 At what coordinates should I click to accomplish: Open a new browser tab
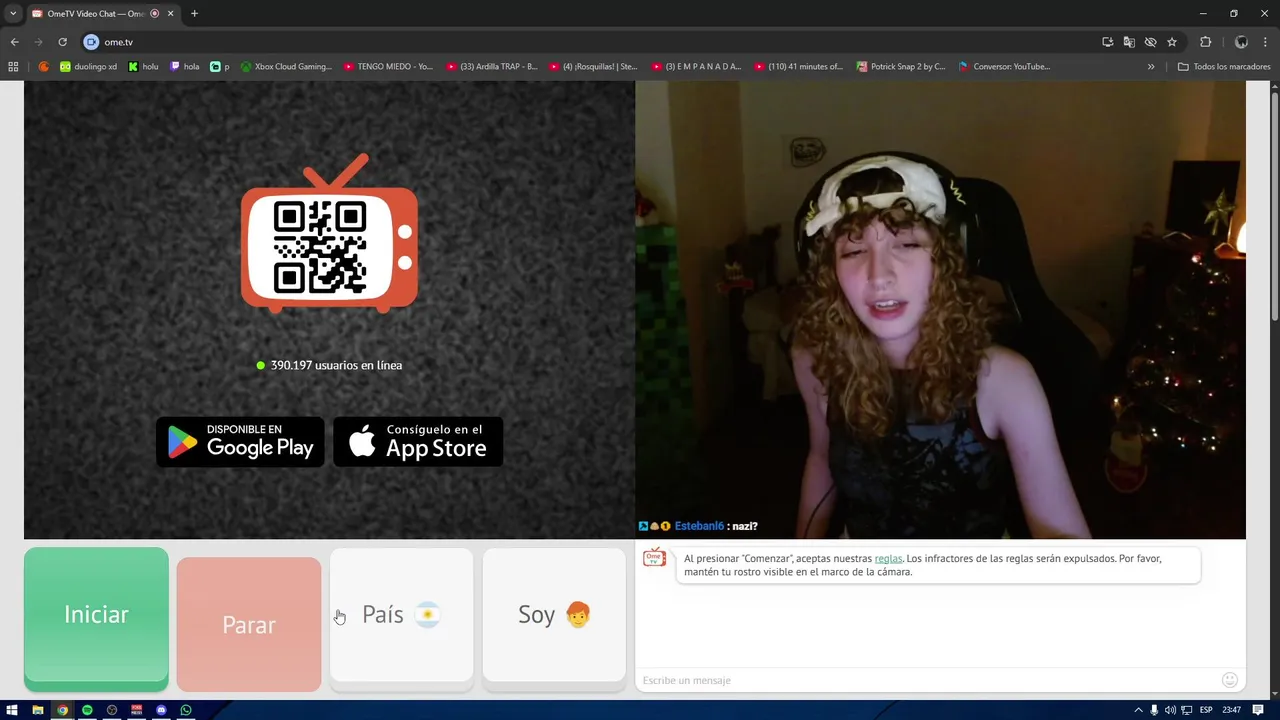pyautogui.click(x=194, y=14)
